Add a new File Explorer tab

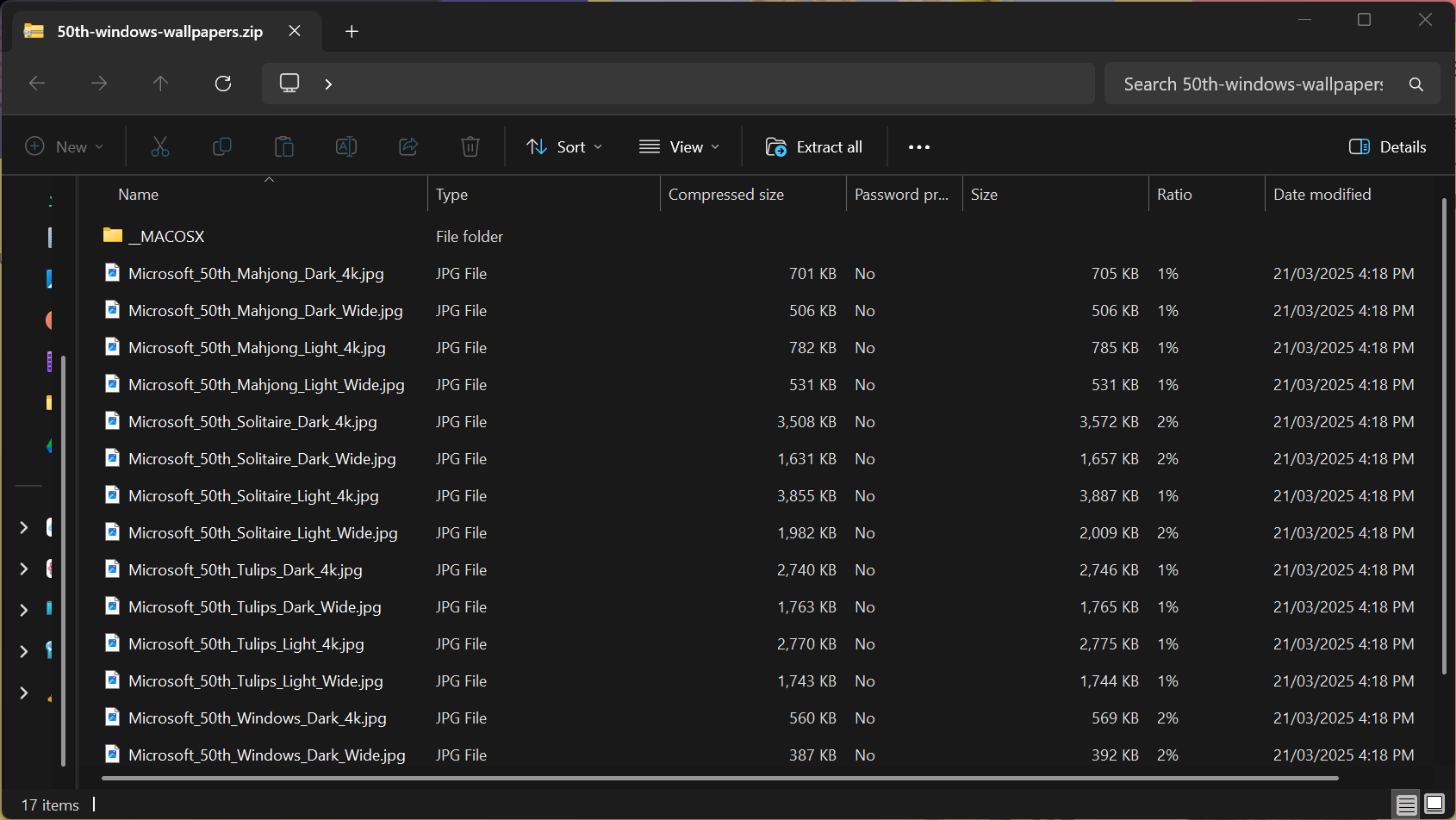tap(352, 32)
